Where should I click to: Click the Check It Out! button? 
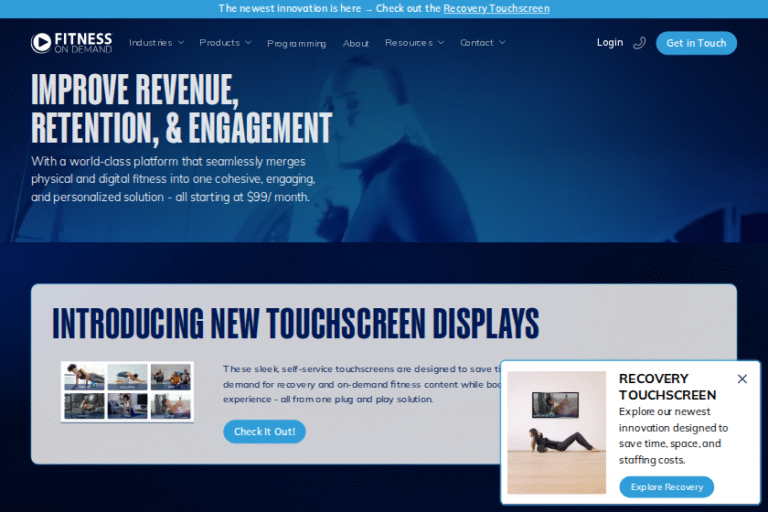(264, 432)
